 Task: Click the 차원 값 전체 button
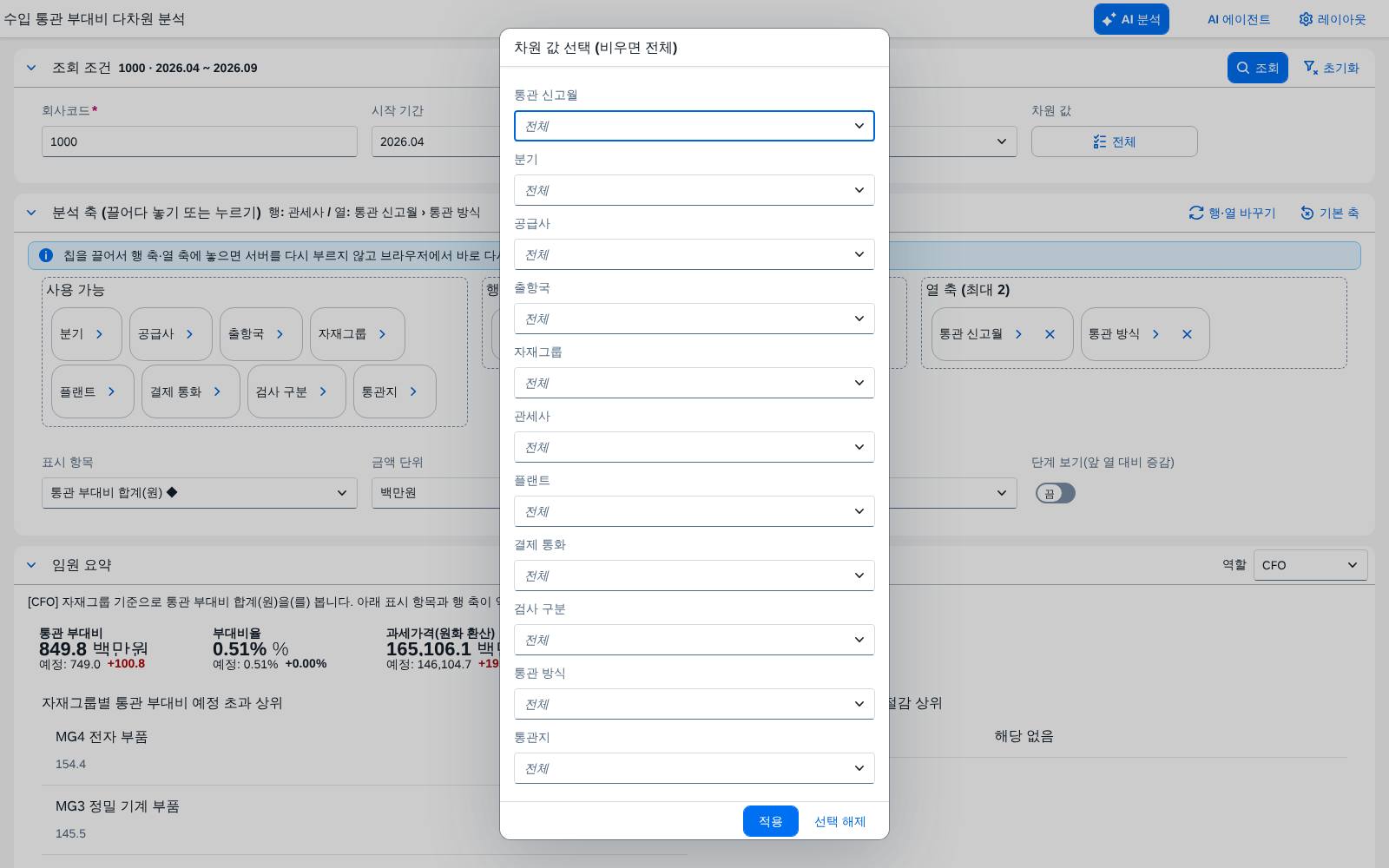pos(1115,141)
